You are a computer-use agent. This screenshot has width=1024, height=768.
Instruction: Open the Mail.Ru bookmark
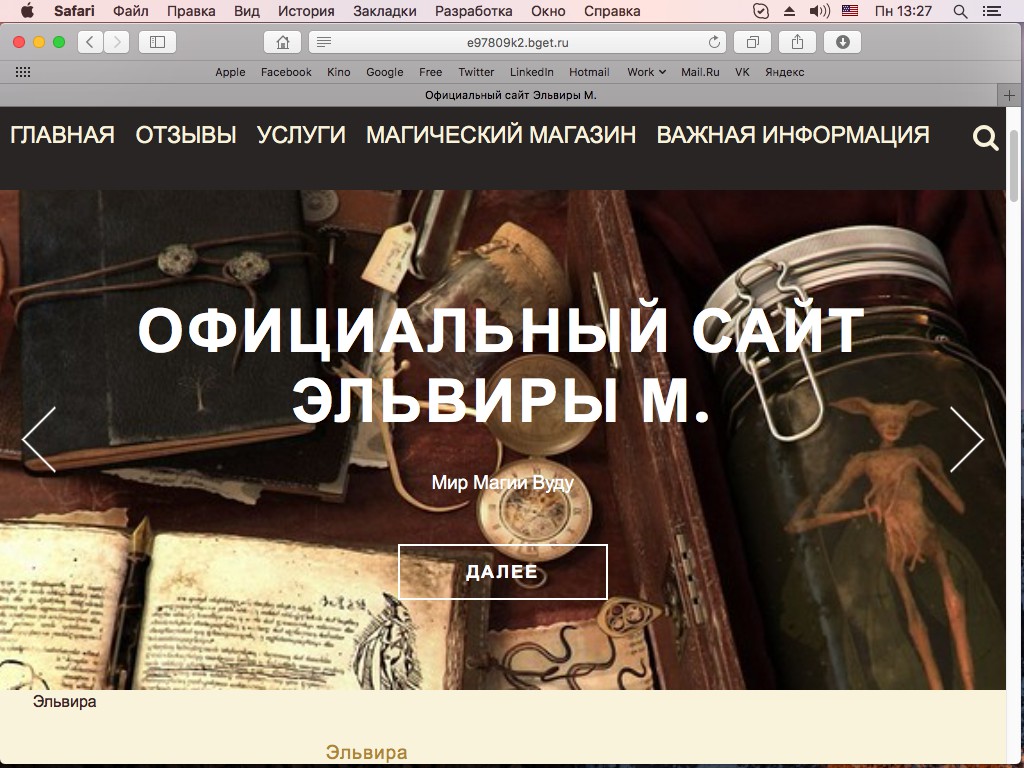pyautogui.click(x=700, y=72)
